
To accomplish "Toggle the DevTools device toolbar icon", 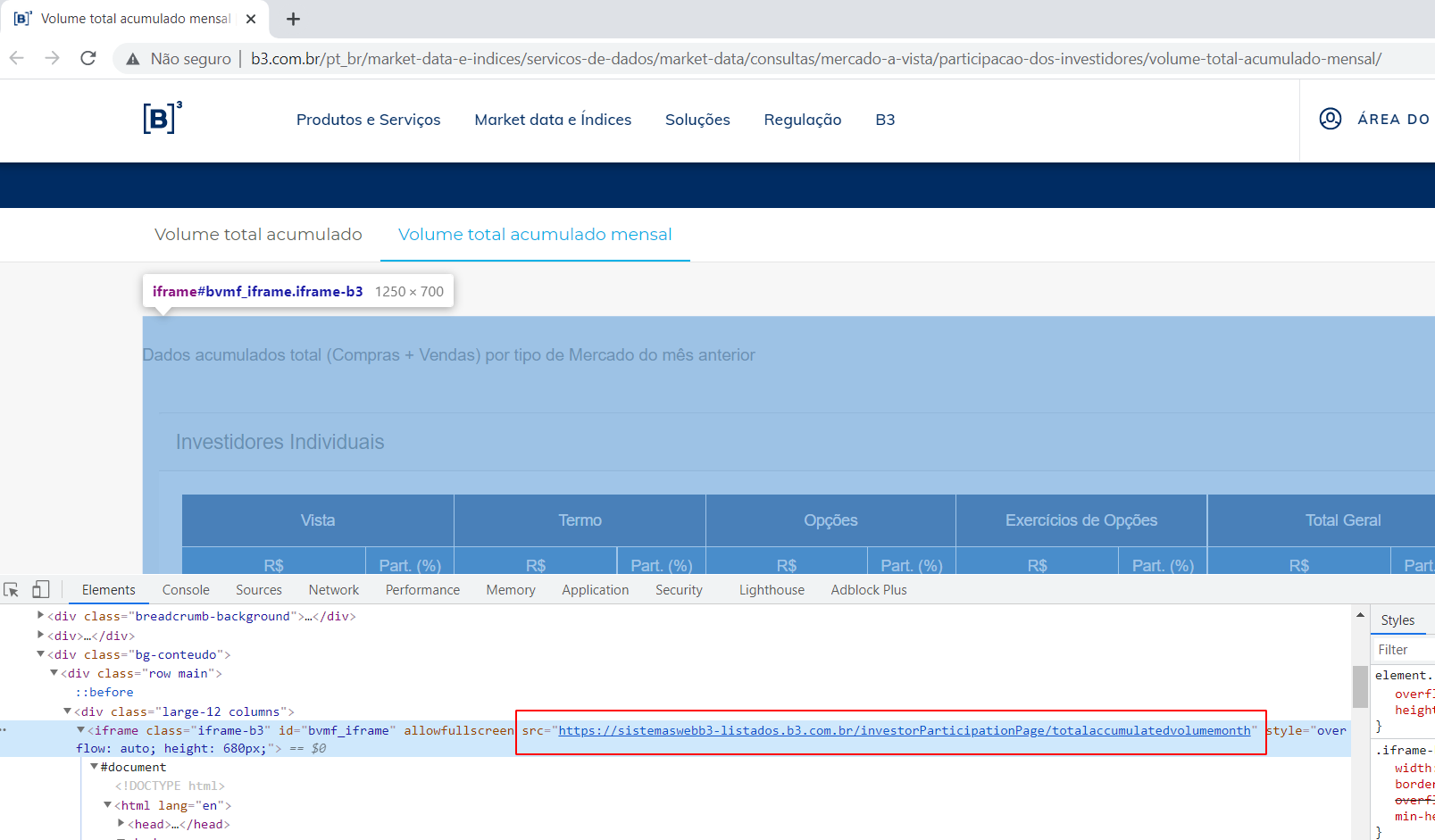I will tap(41, 590).
